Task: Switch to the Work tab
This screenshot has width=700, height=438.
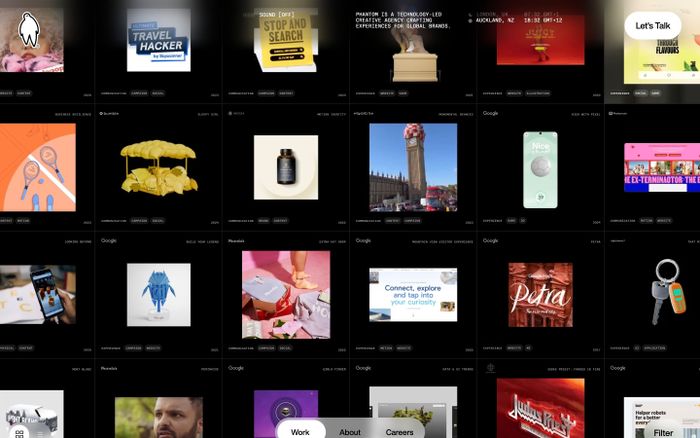Action: 300,432
